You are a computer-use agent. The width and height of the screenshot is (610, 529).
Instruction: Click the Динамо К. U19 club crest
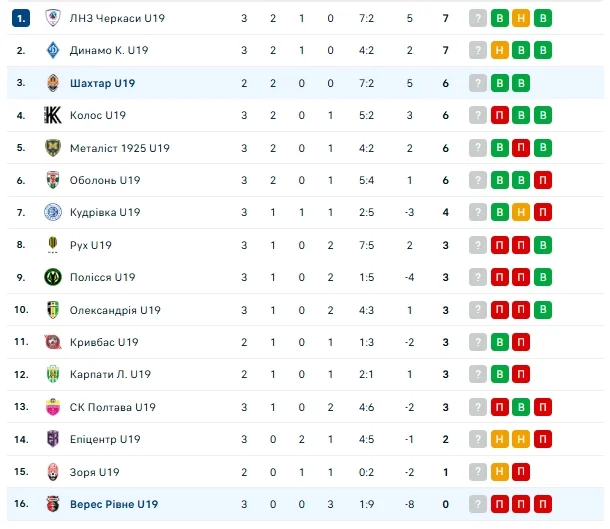(x=53, y=50)
